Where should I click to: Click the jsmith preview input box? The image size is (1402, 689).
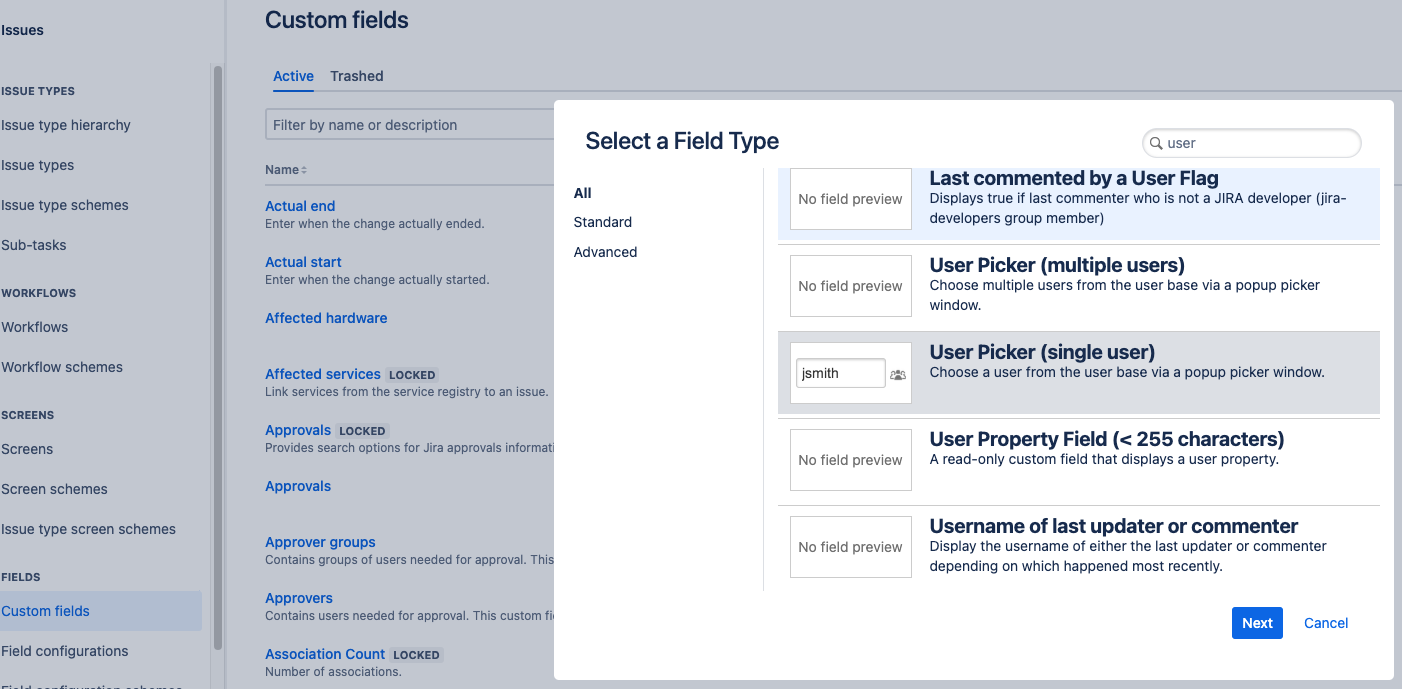coord(841,373)
